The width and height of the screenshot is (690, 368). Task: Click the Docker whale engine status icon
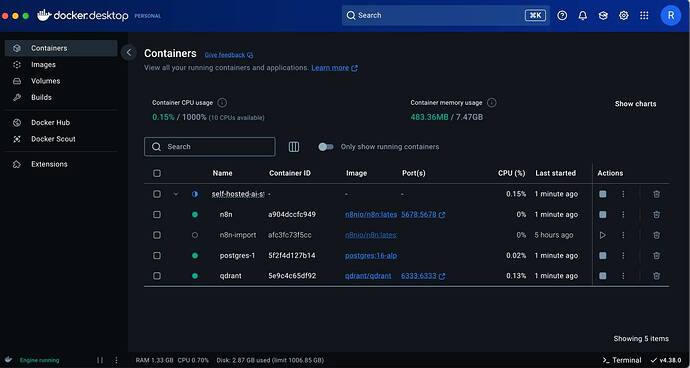(8, 360)
